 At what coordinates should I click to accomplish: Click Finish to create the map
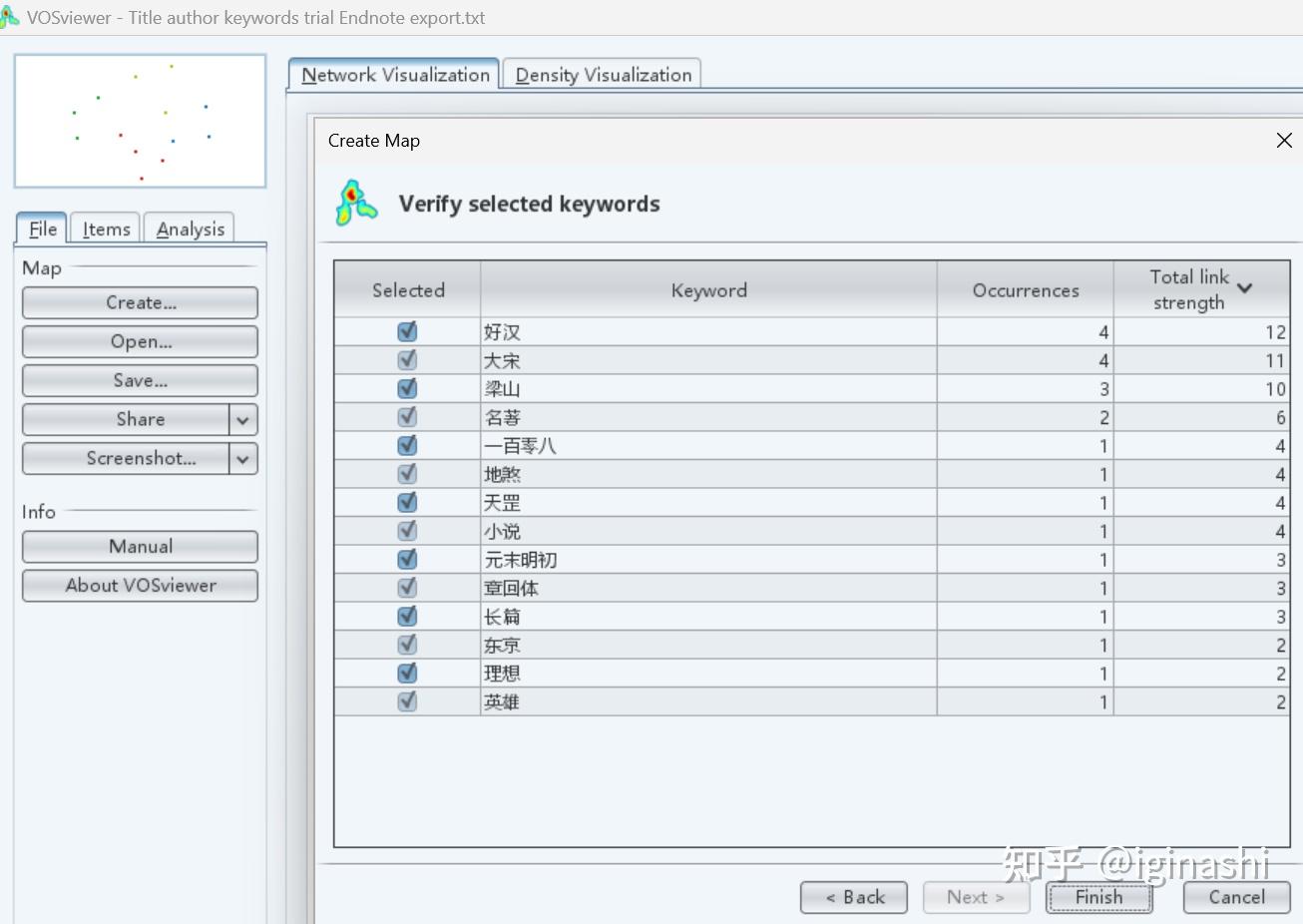[x=1098, y=896]
